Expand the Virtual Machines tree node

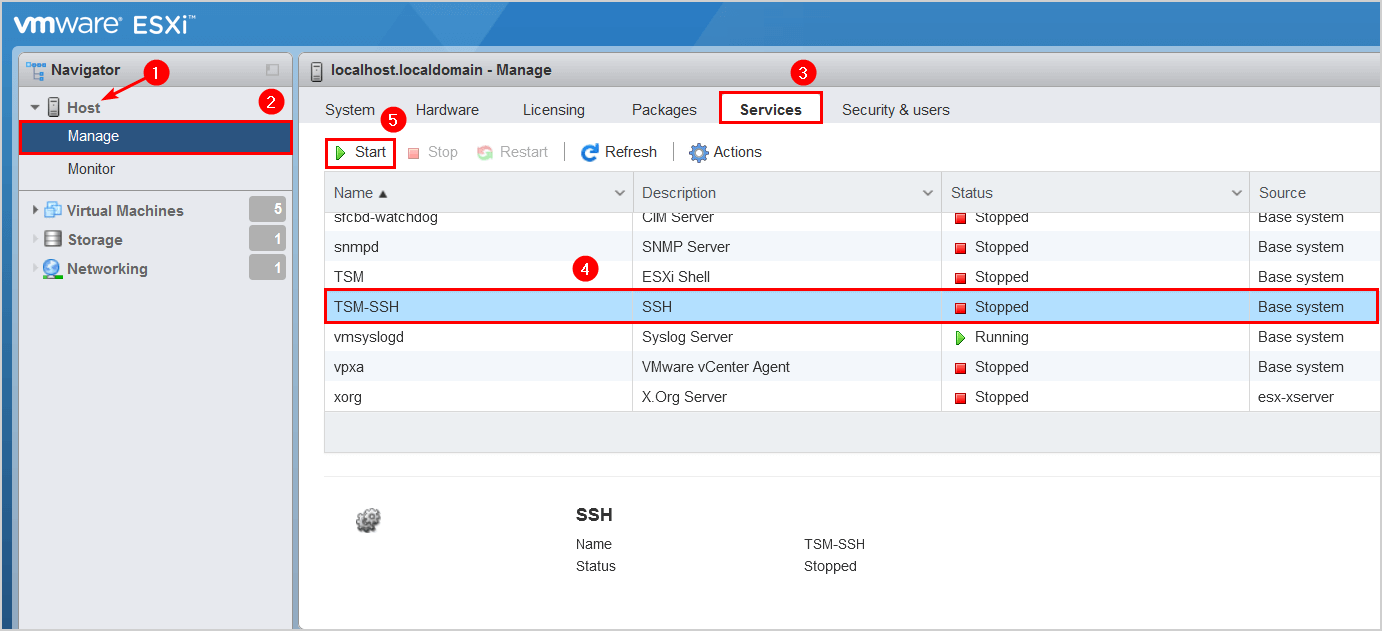coord(36,210)
